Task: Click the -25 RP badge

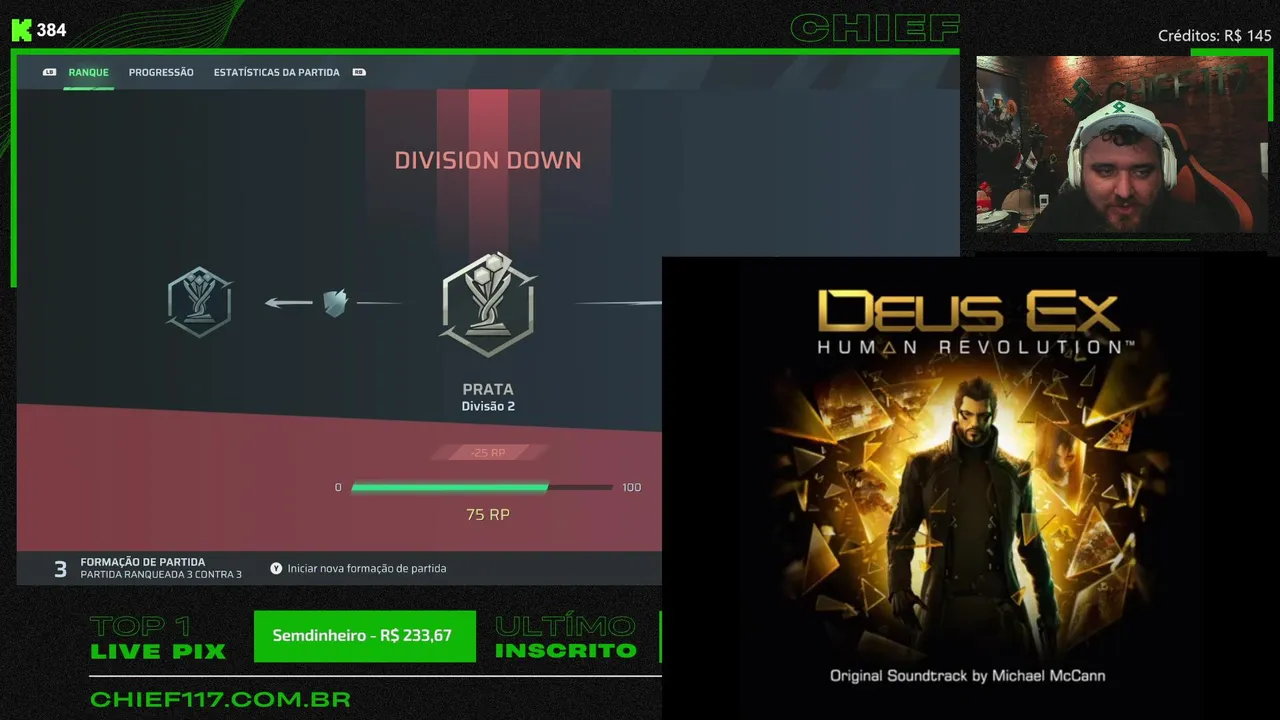Action: point(488,453)
